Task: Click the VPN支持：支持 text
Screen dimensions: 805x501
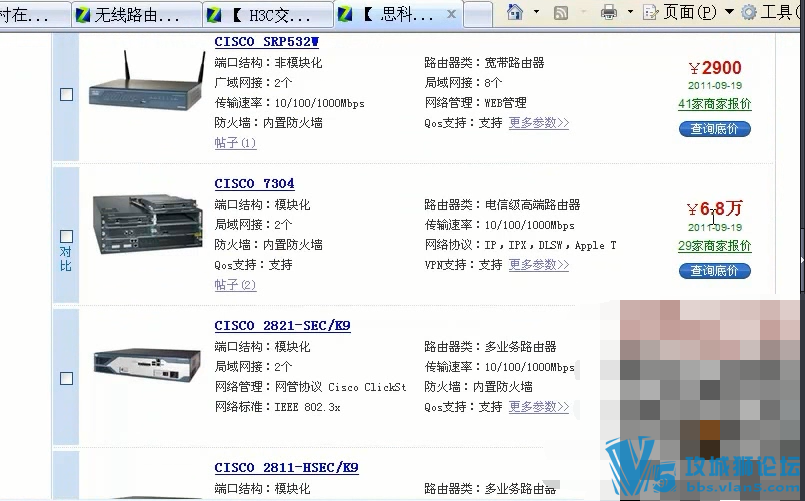Action: pos(463,265)
